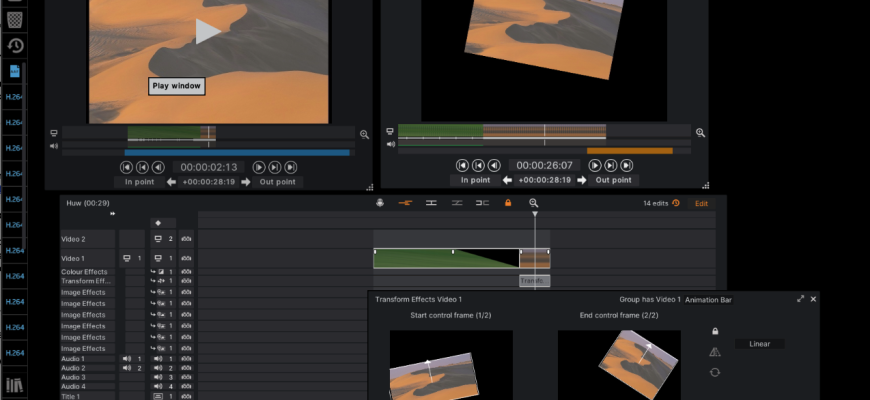Jump to end in record viewer
The width and height of the screenshot is (870, 400).
(626, 165)
